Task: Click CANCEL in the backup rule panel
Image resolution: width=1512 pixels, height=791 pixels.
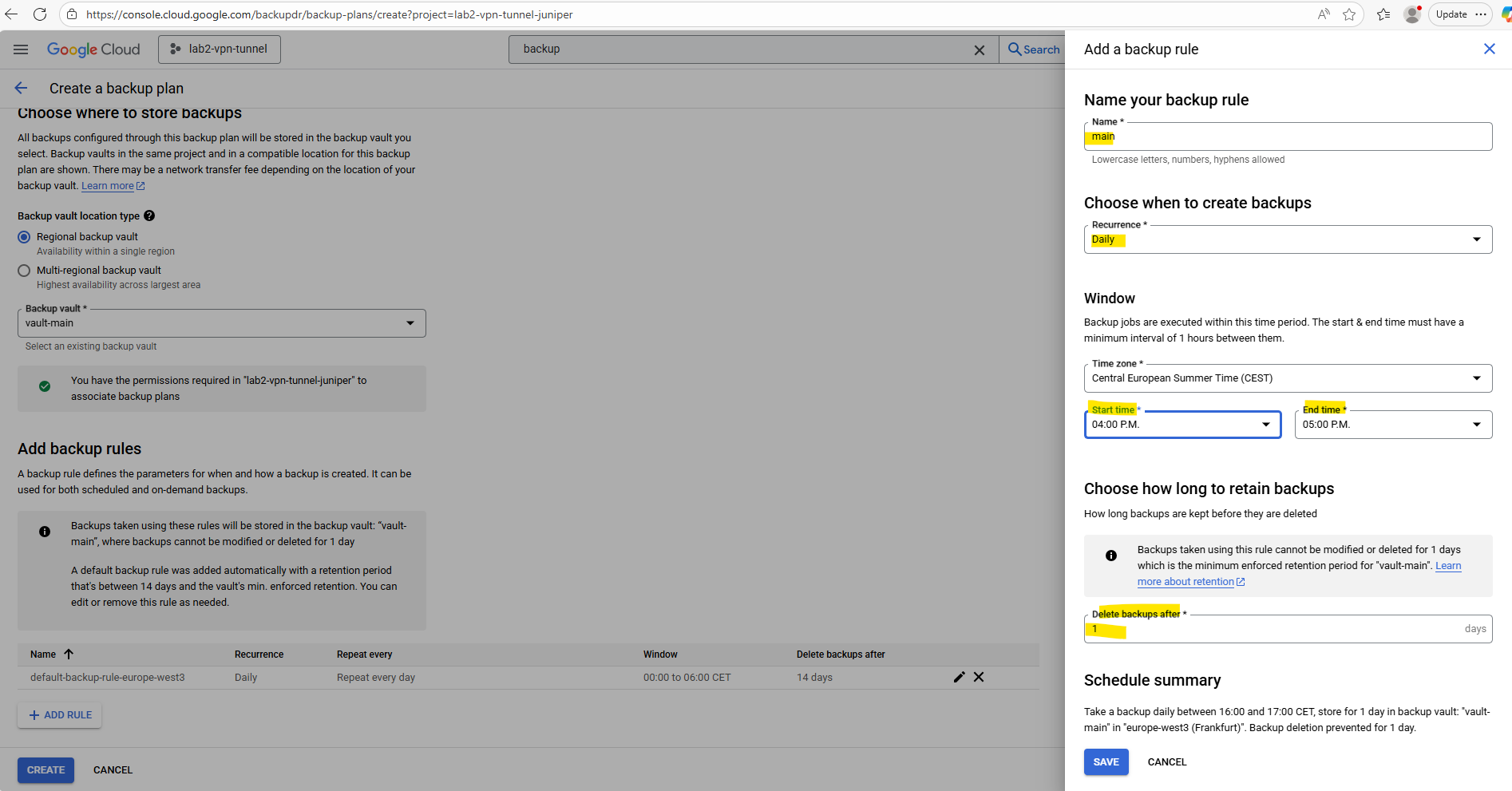Action: tap(1167, 762)
